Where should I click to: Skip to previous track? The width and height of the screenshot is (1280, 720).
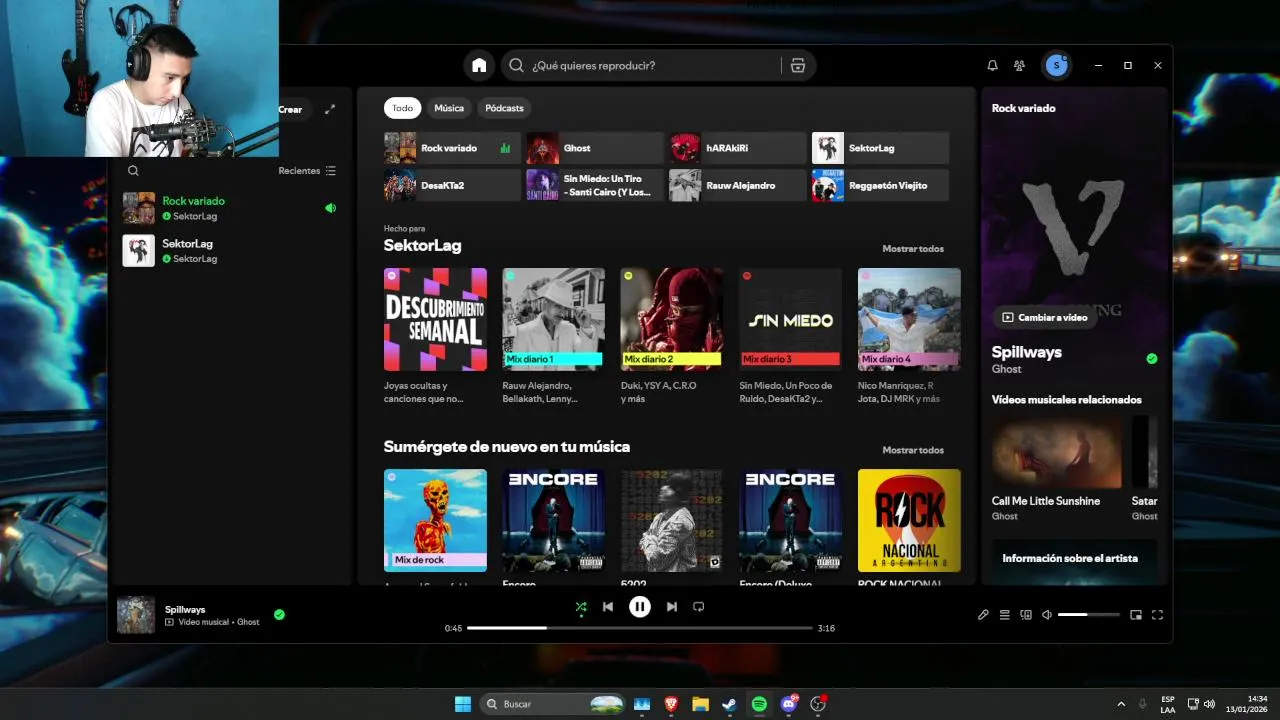click(607, 606)
